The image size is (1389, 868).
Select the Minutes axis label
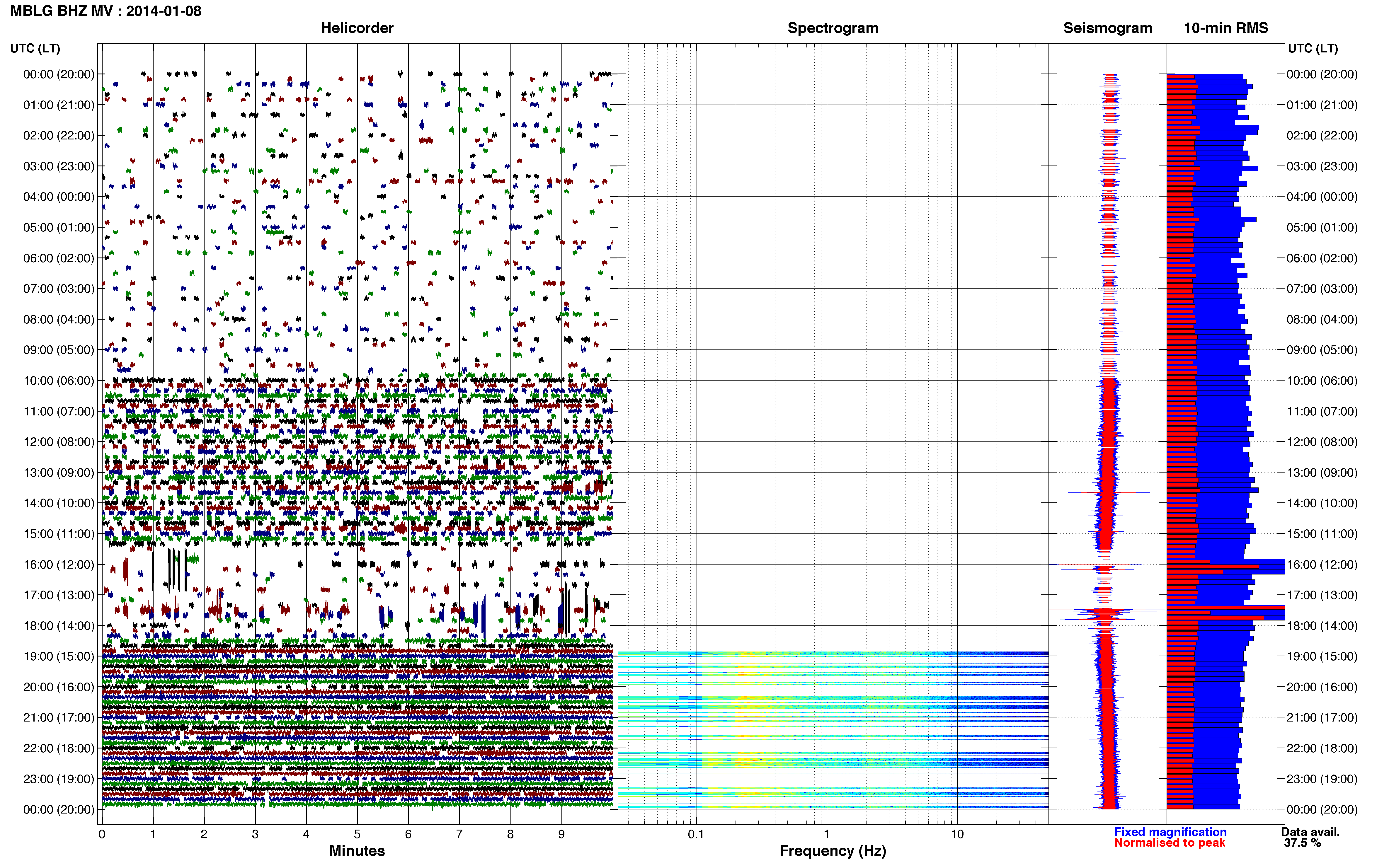click(357, 850)
